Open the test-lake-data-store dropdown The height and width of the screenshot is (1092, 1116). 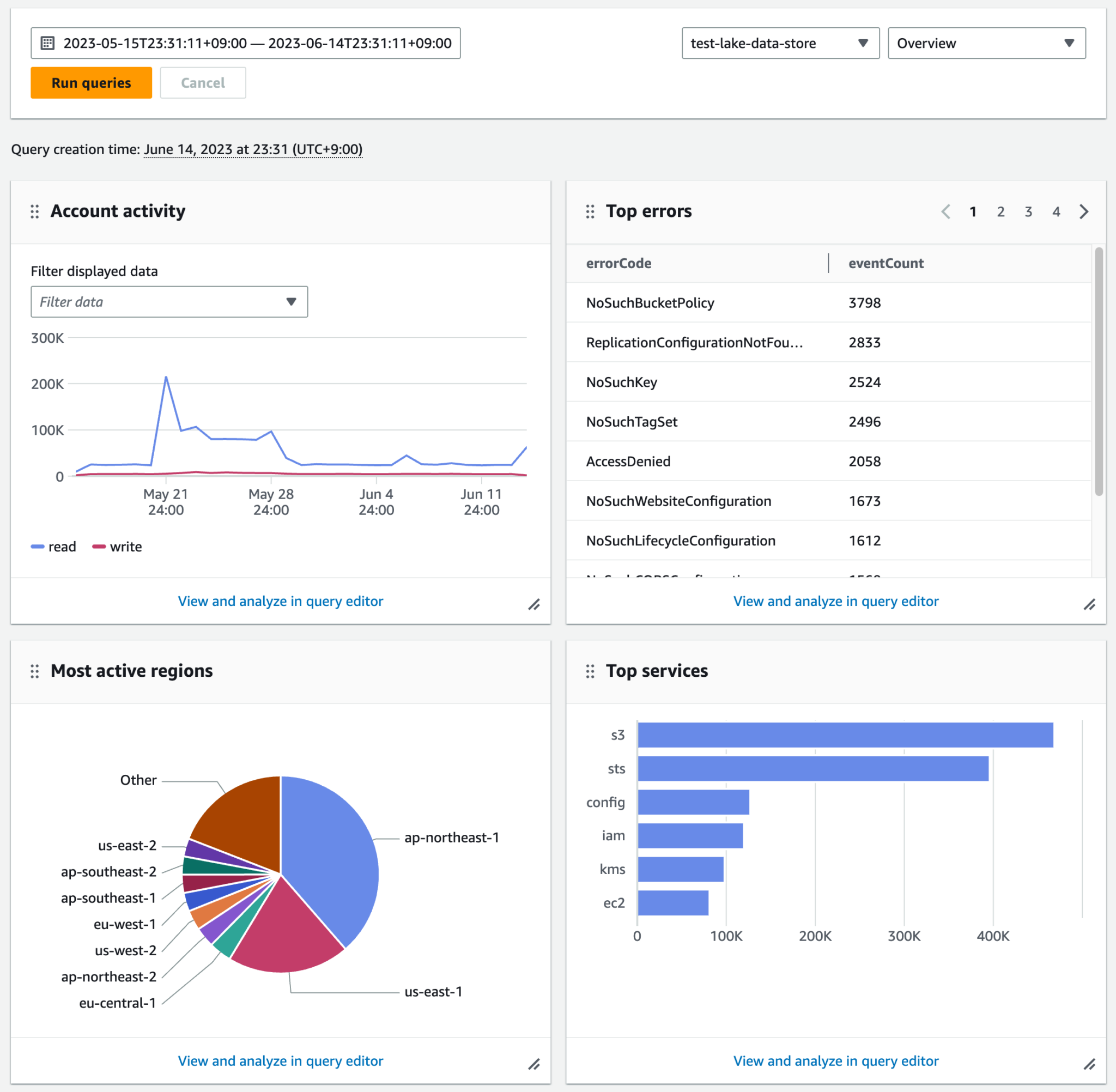click(x=780, y=43)
